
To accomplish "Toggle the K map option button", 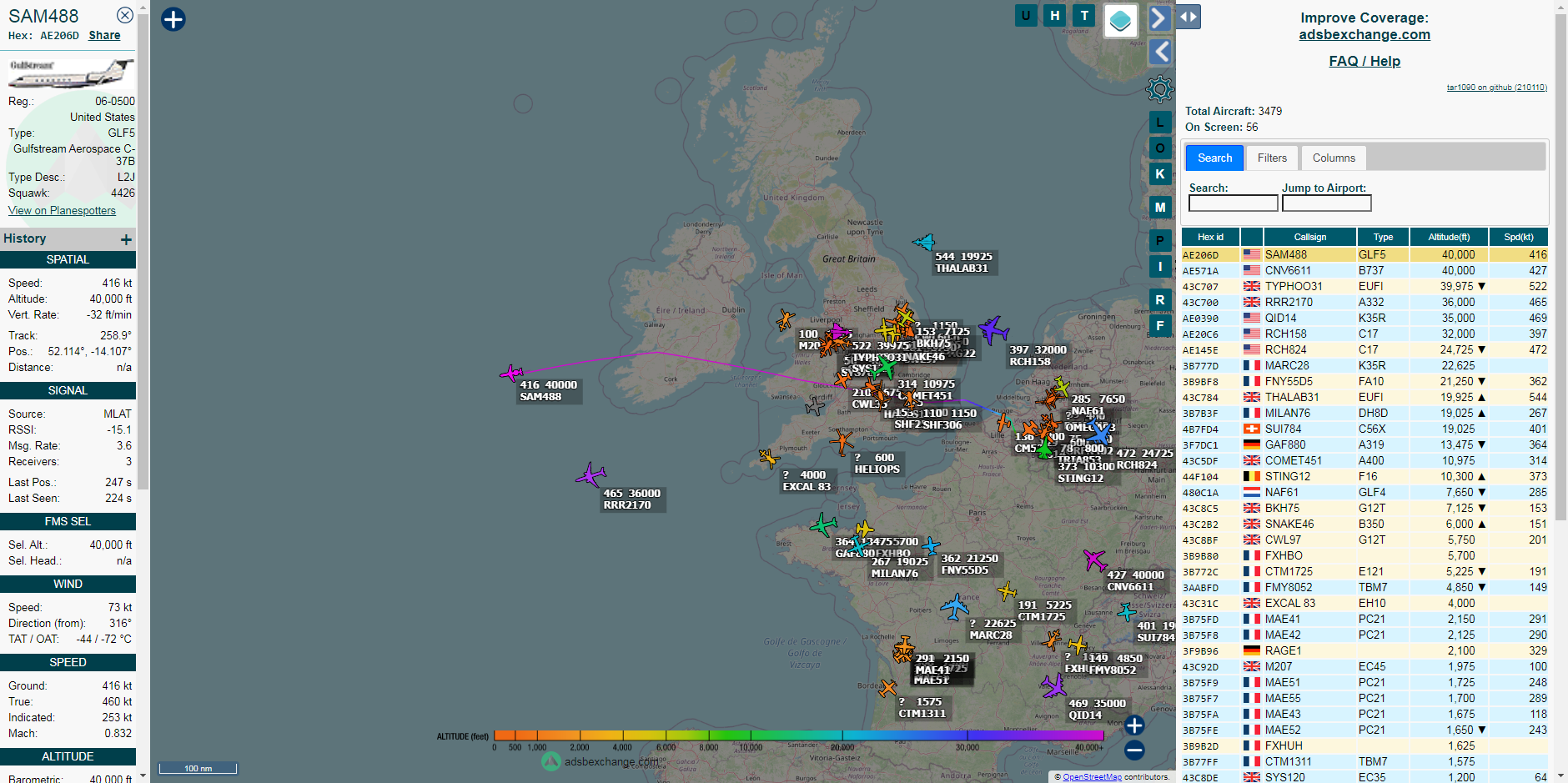I will click(1160, 174).
